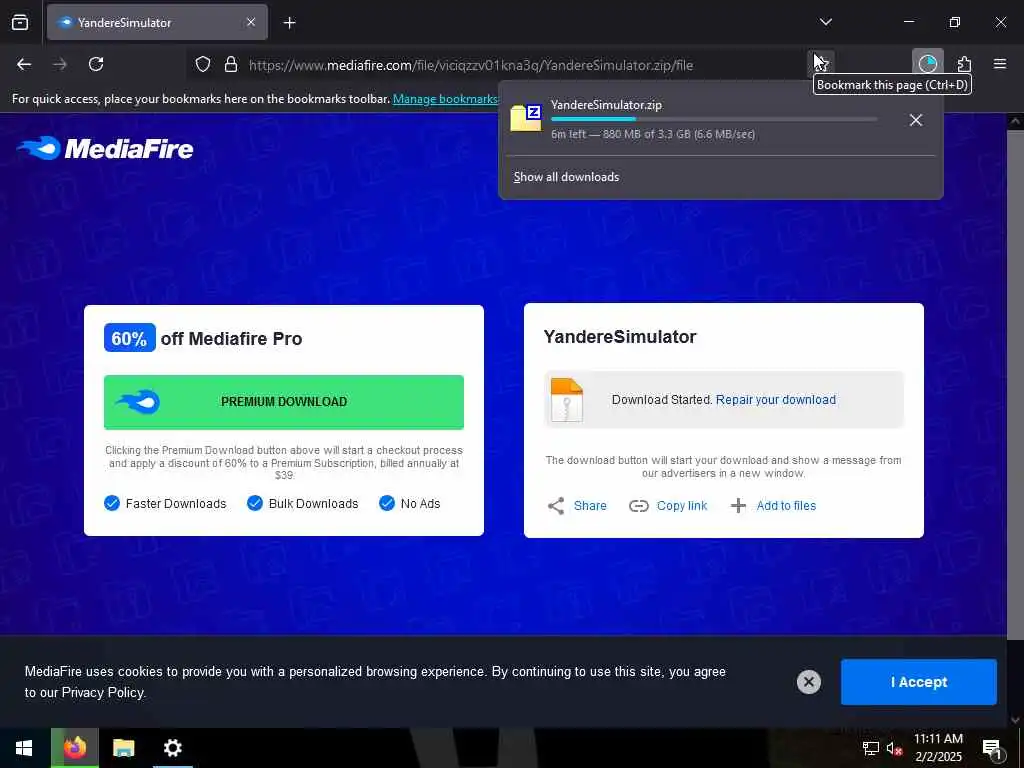Image resolution: width=1024 pixels, height=768 pixels.
Task: Reload the current MediaFire page
Action: click(96, 64)
